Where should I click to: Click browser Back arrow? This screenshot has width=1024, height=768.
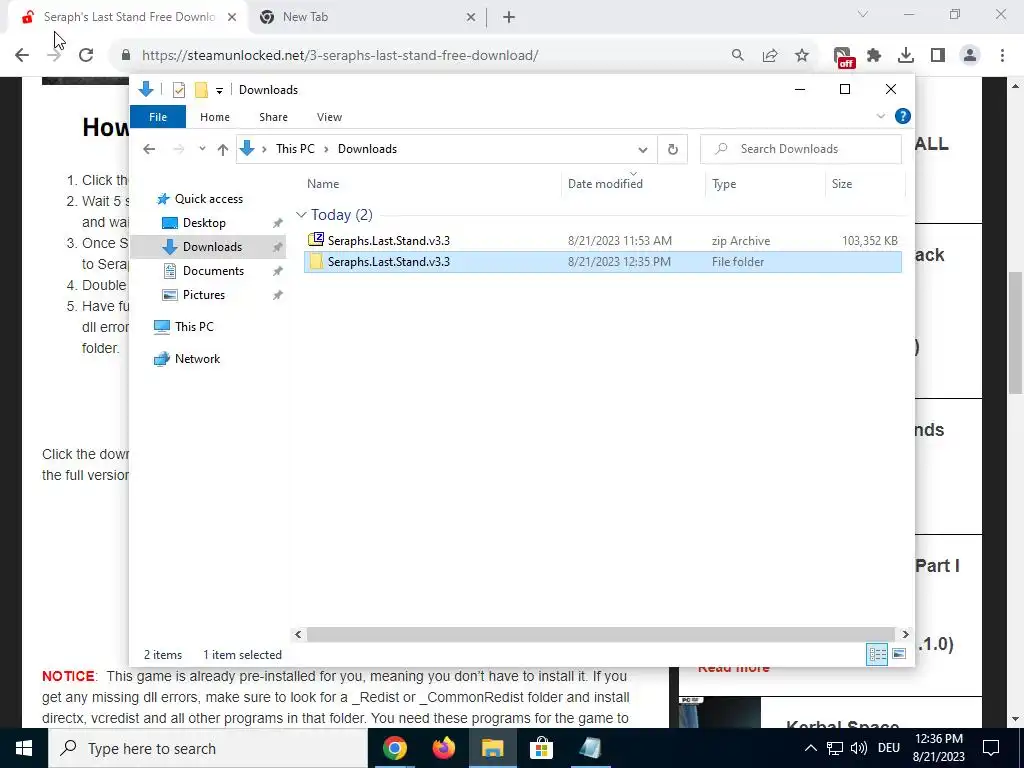tap(22, 56)
